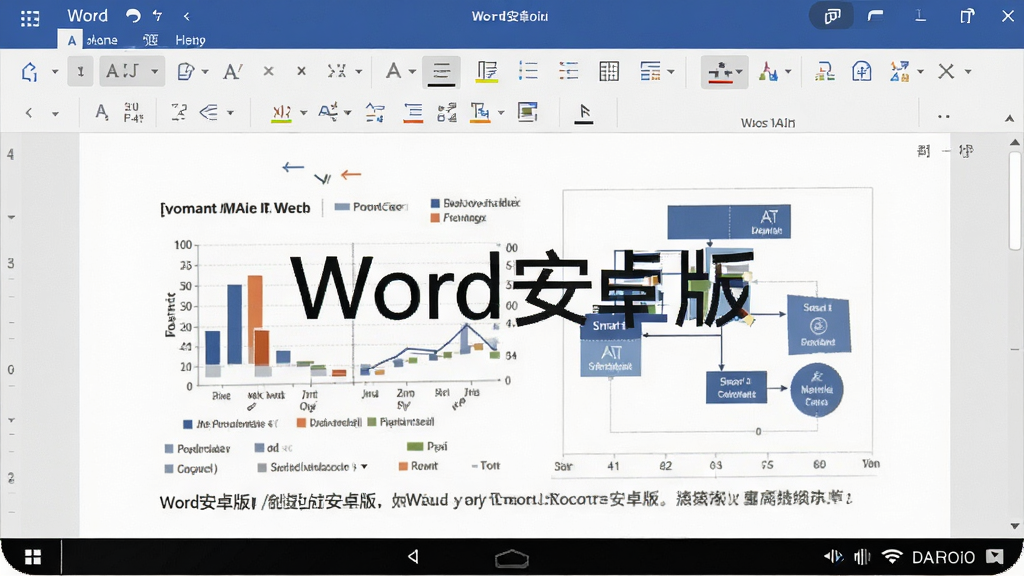Select the bulleted list icon
Image resolution: width=1024 pixels, height=576 pixels.
528,71
